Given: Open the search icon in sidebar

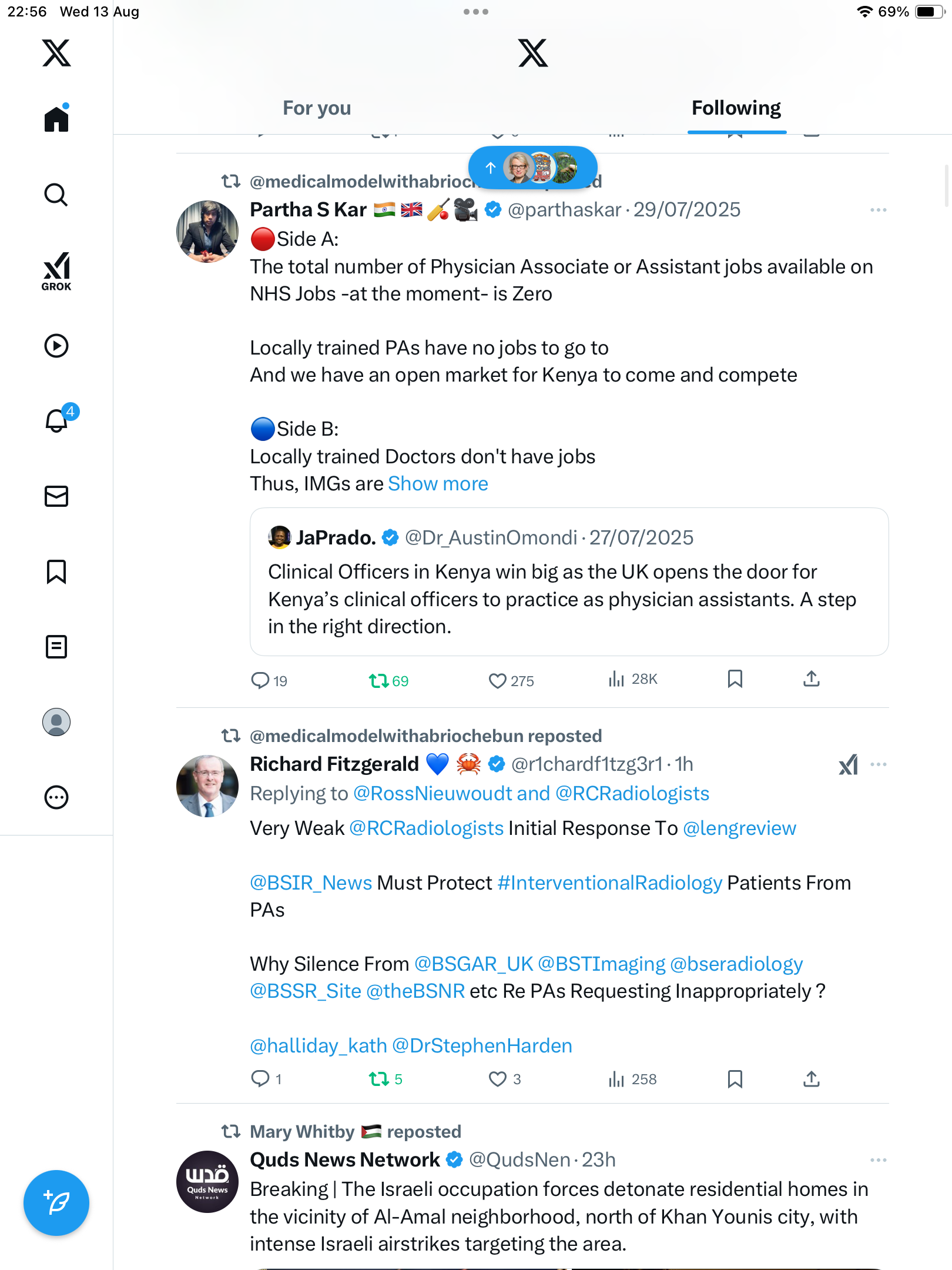Looking at the screenshot, I should [x=56, y=195].
